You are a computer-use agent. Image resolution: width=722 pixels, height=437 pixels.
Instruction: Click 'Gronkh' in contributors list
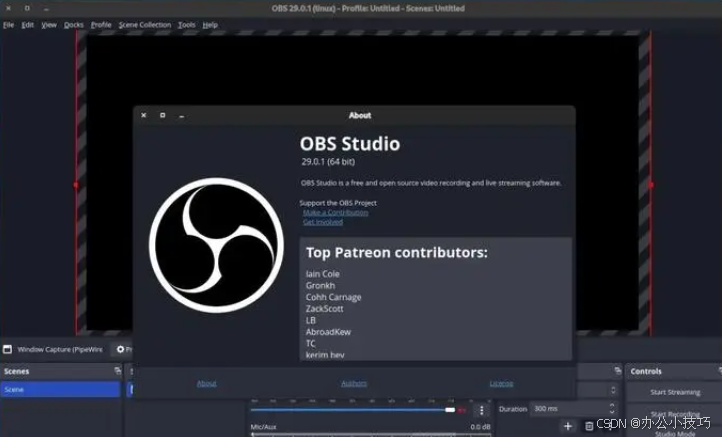click(320, 286)
